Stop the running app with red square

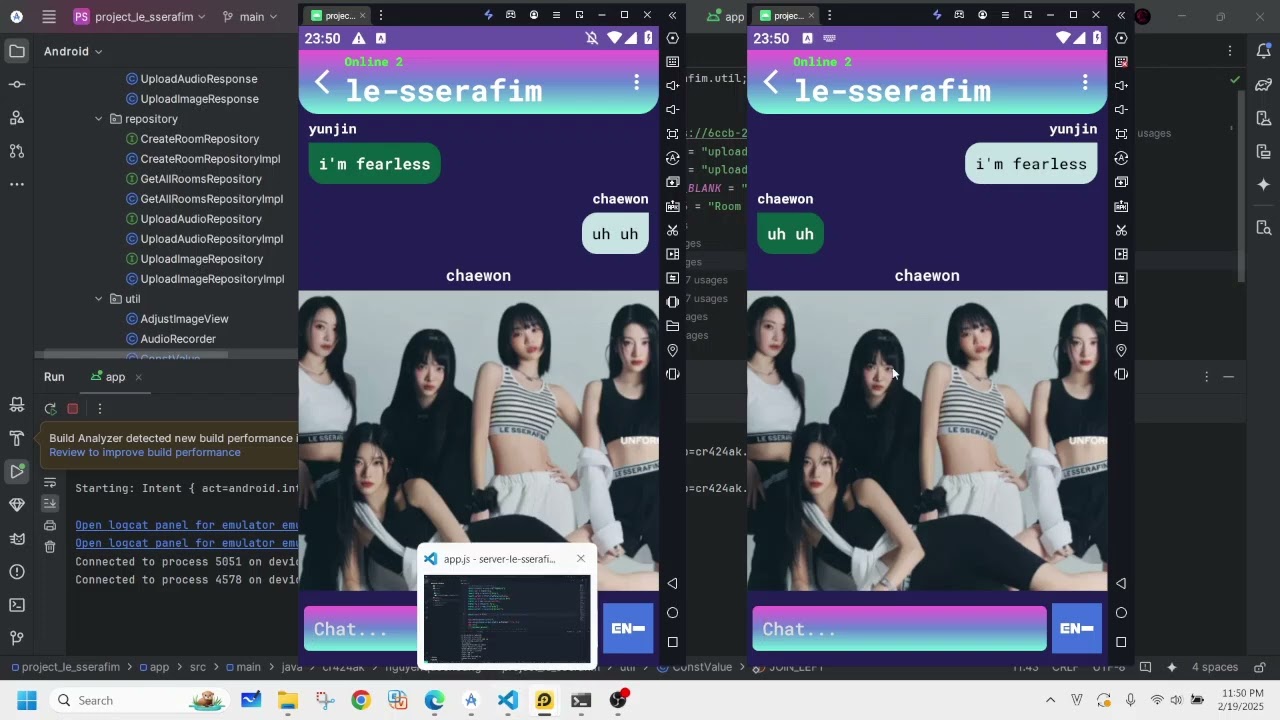73,408
